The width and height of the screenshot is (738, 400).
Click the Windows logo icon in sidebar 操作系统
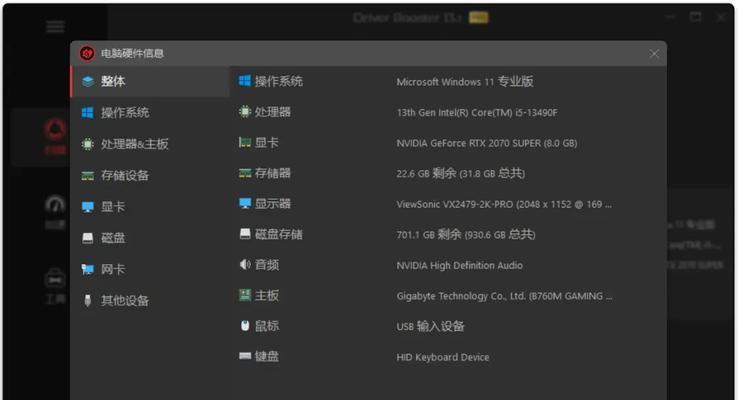click(88, 112)
